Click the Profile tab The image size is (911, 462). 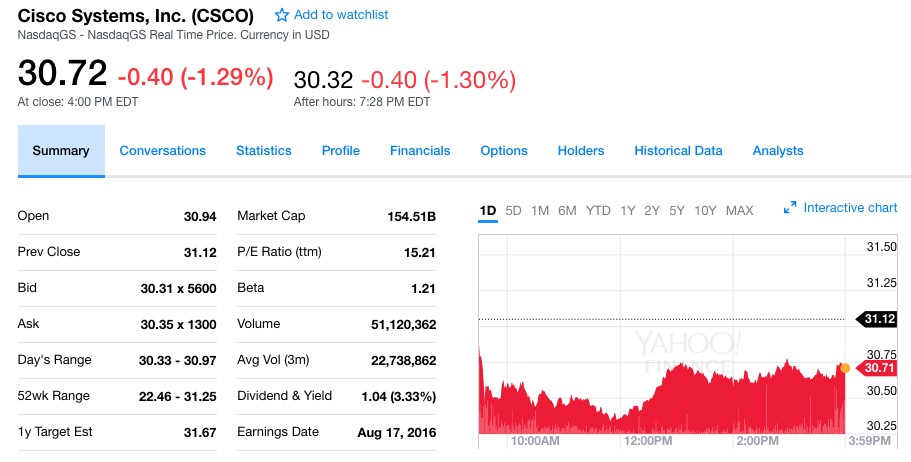coord(340,151)
